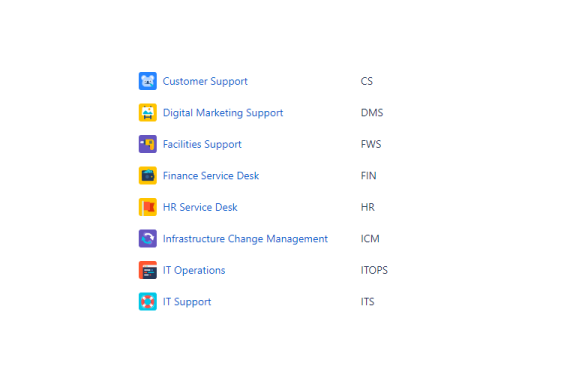Click the Digital Marketing Support project icon

tap(148, 112)
